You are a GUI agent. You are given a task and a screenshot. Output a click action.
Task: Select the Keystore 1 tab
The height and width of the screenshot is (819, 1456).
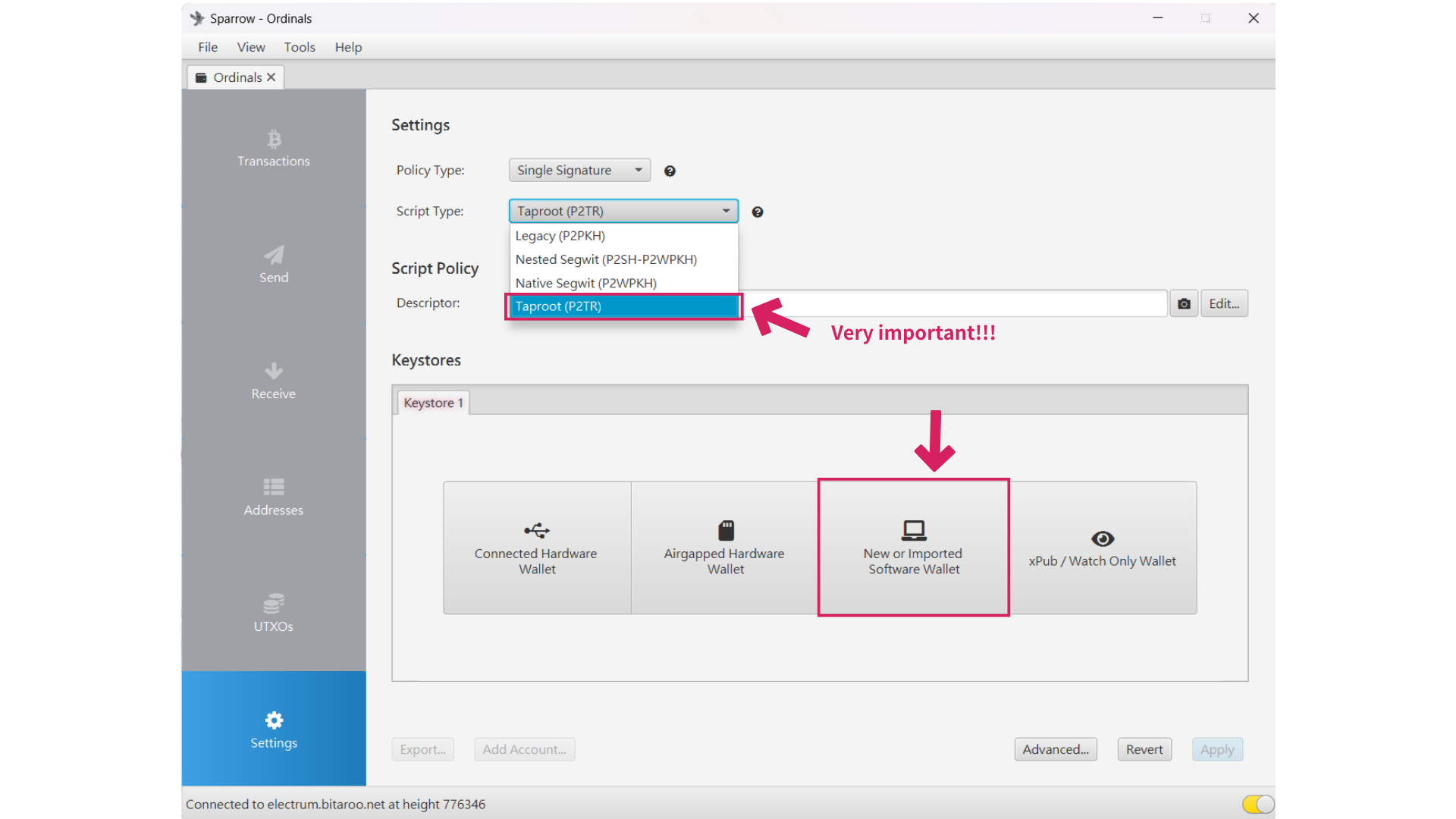pos(433,403)
